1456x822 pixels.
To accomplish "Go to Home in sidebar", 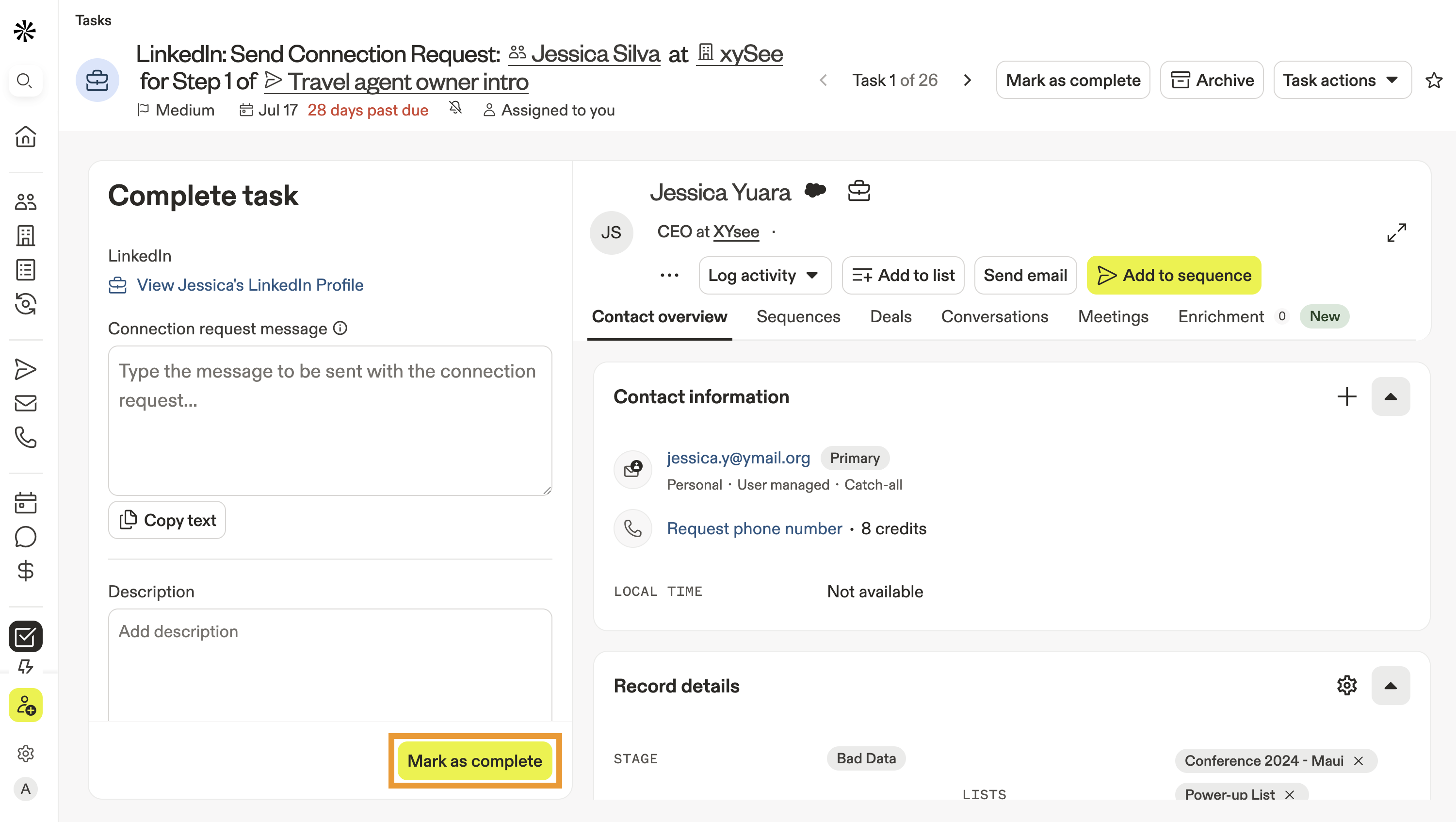I will pos(25,137).
